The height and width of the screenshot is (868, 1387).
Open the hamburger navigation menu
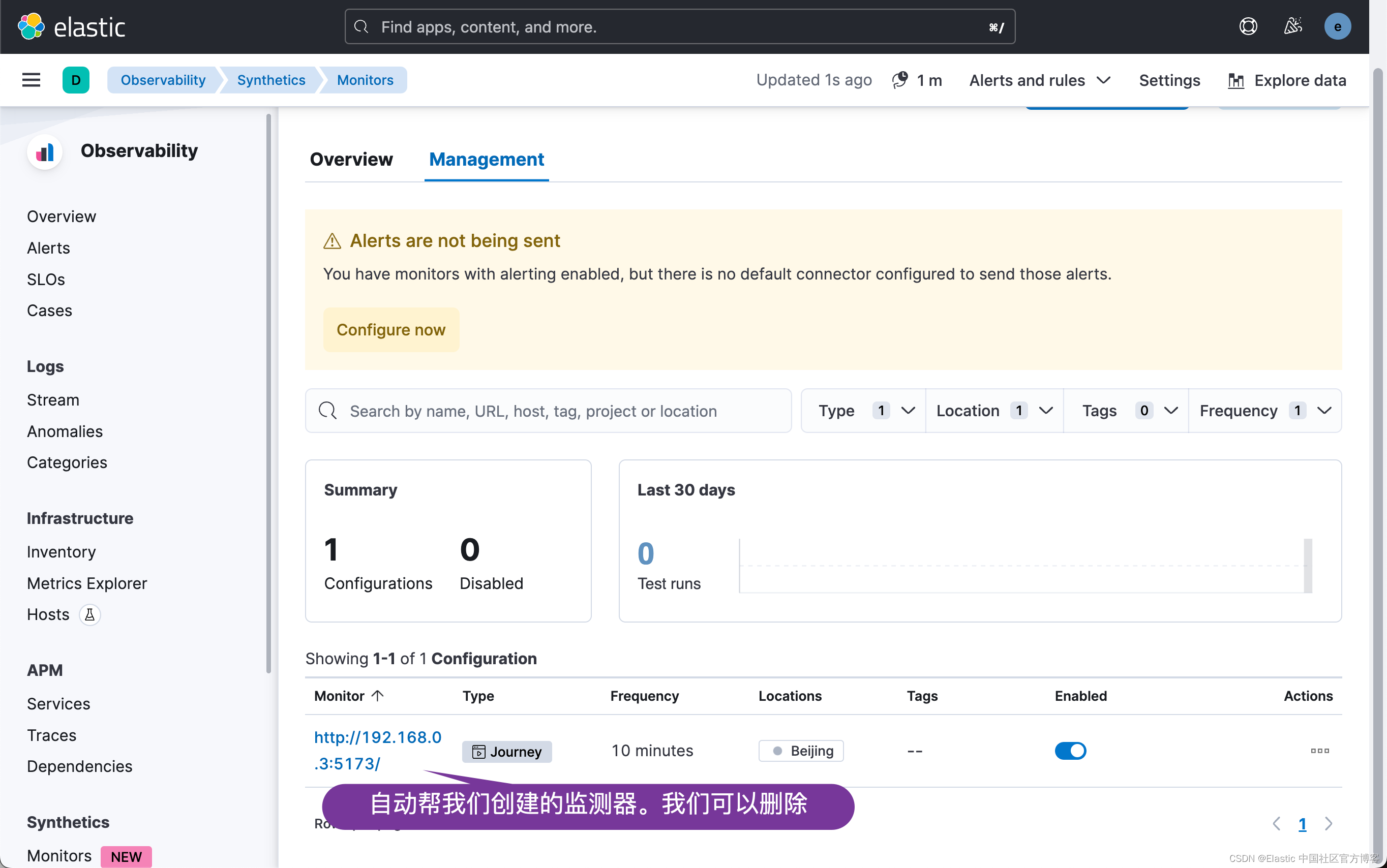[x=31, y=80]
